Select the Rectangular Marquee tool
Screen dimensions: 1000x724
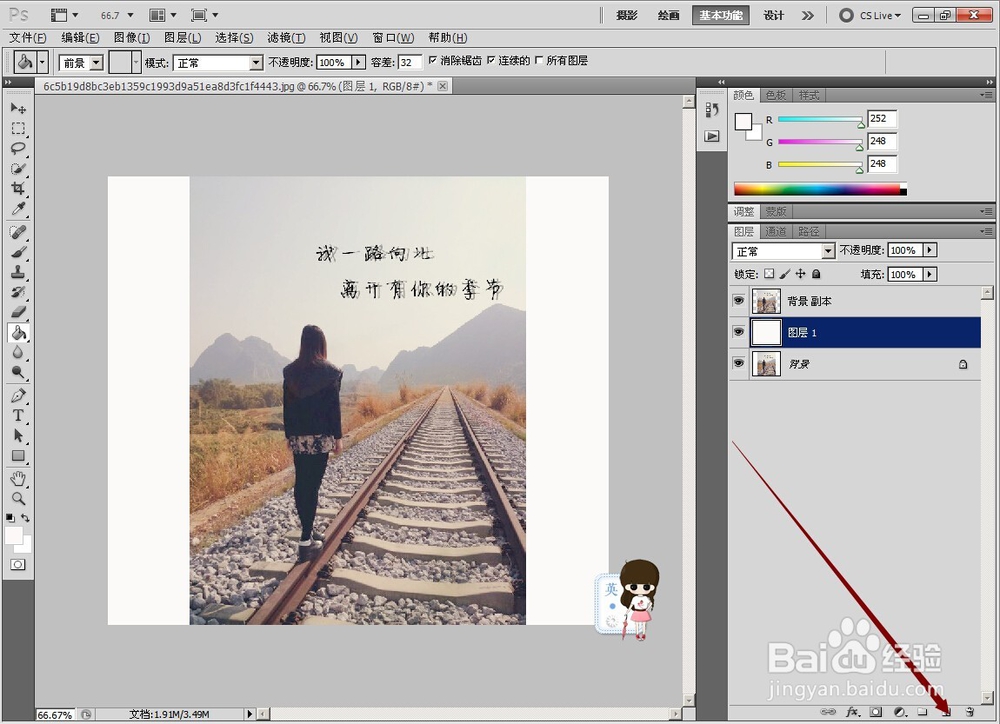click(x=18, y=129)
